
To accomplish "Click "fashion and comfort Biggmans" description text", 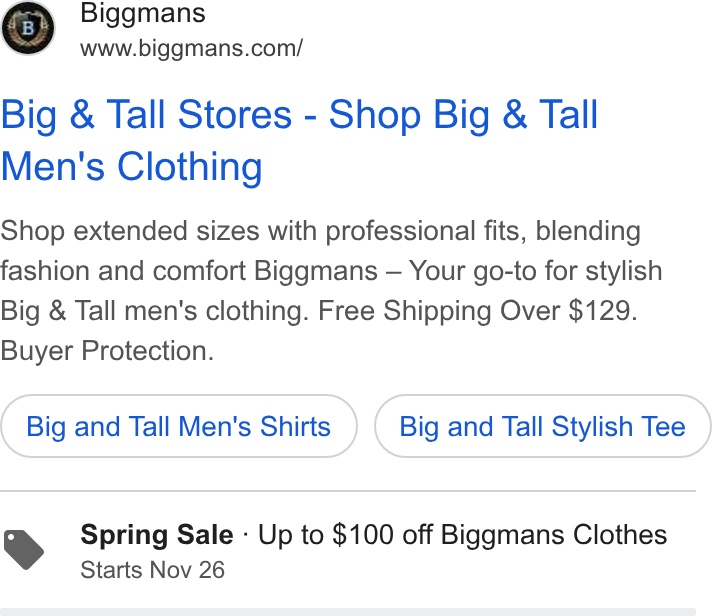I will coord(189,271).
